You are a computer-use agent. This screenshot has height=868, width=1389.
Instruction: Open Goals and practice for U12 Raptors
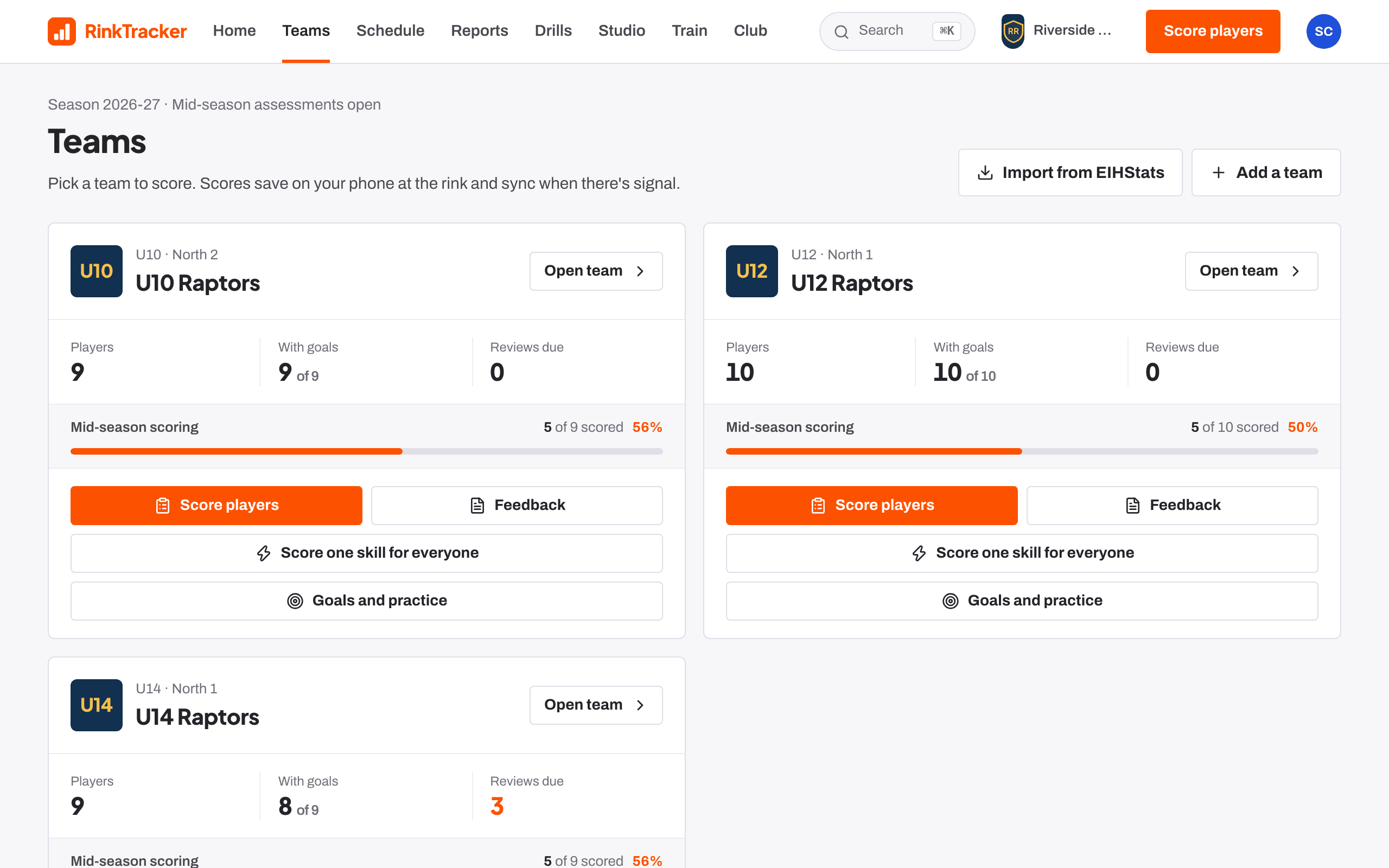coord(1022,601)
